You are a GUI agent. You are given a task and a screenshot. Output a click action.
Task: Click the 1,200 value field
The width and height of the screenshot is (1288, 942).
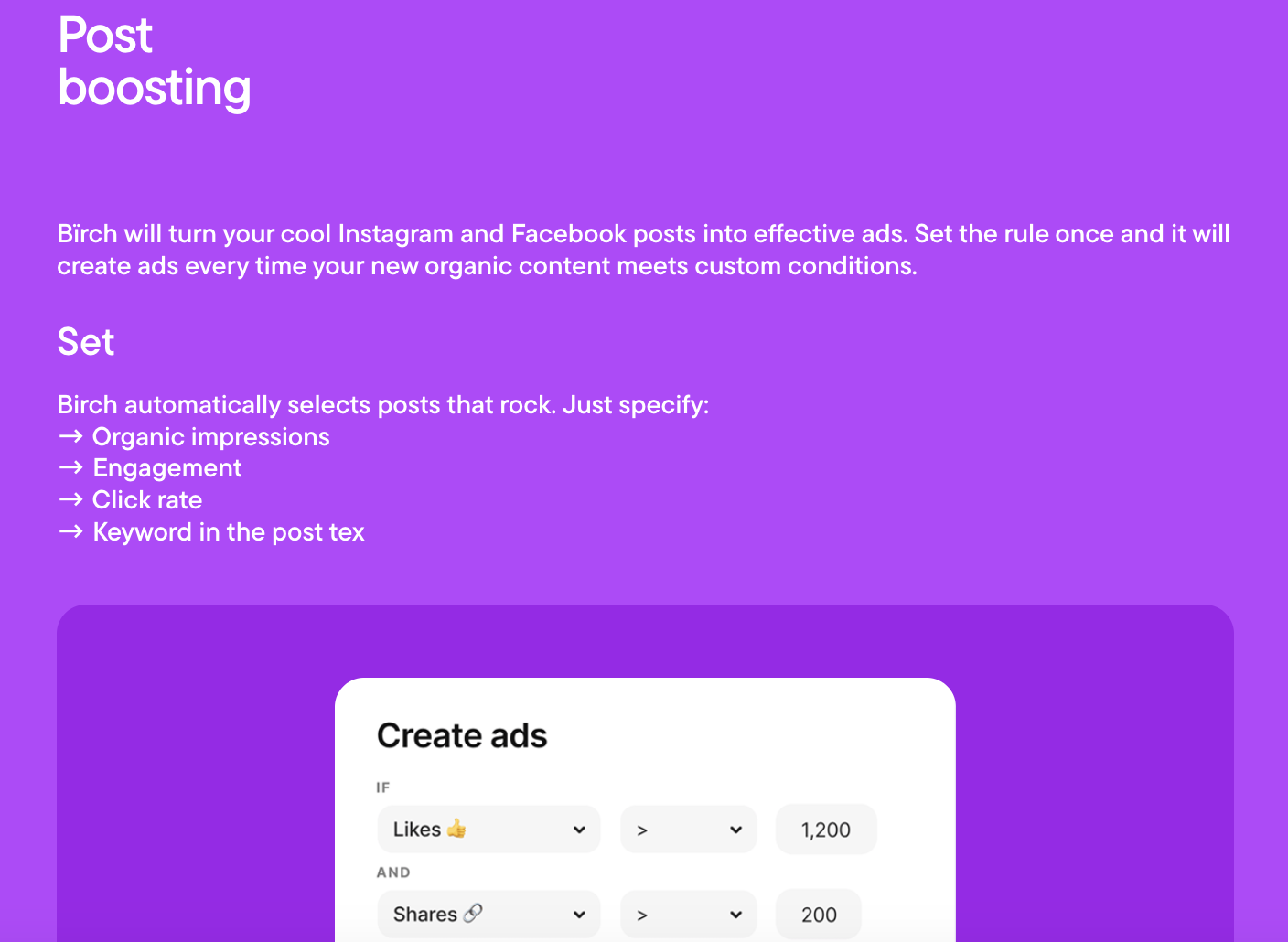[825, 830]
